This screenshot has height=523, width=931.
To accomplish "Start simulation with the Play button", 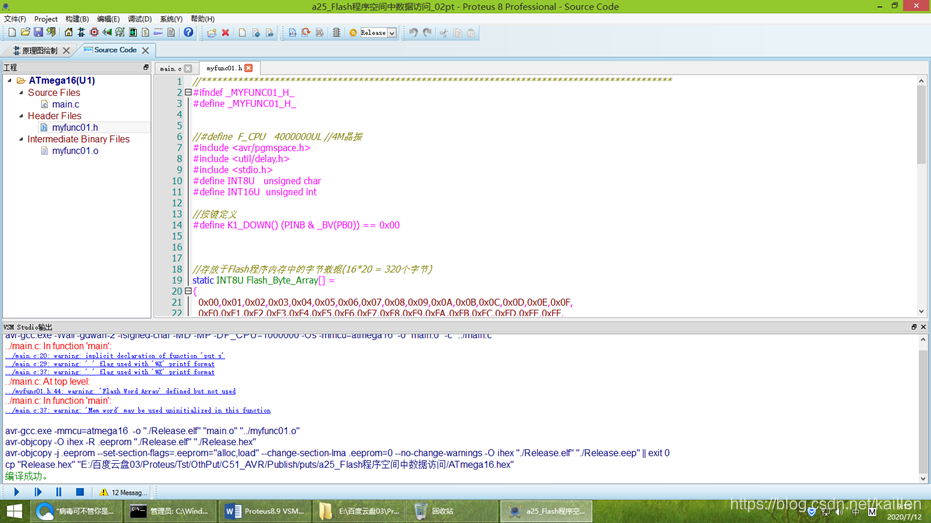I will [x=17, y=492].
